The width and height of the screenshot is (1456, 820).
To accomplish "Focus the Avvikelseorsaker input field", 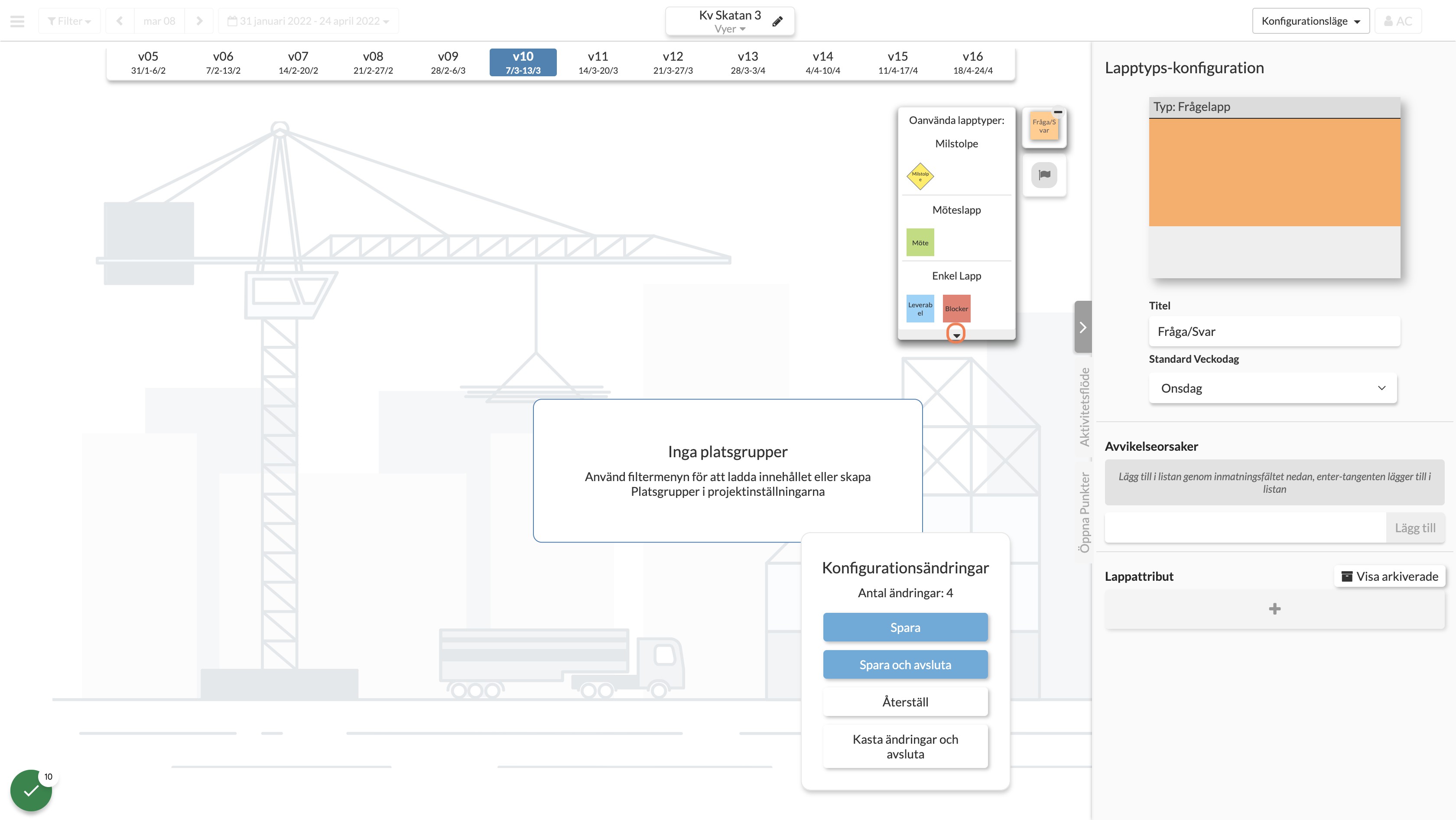I will click(1245, 528).
